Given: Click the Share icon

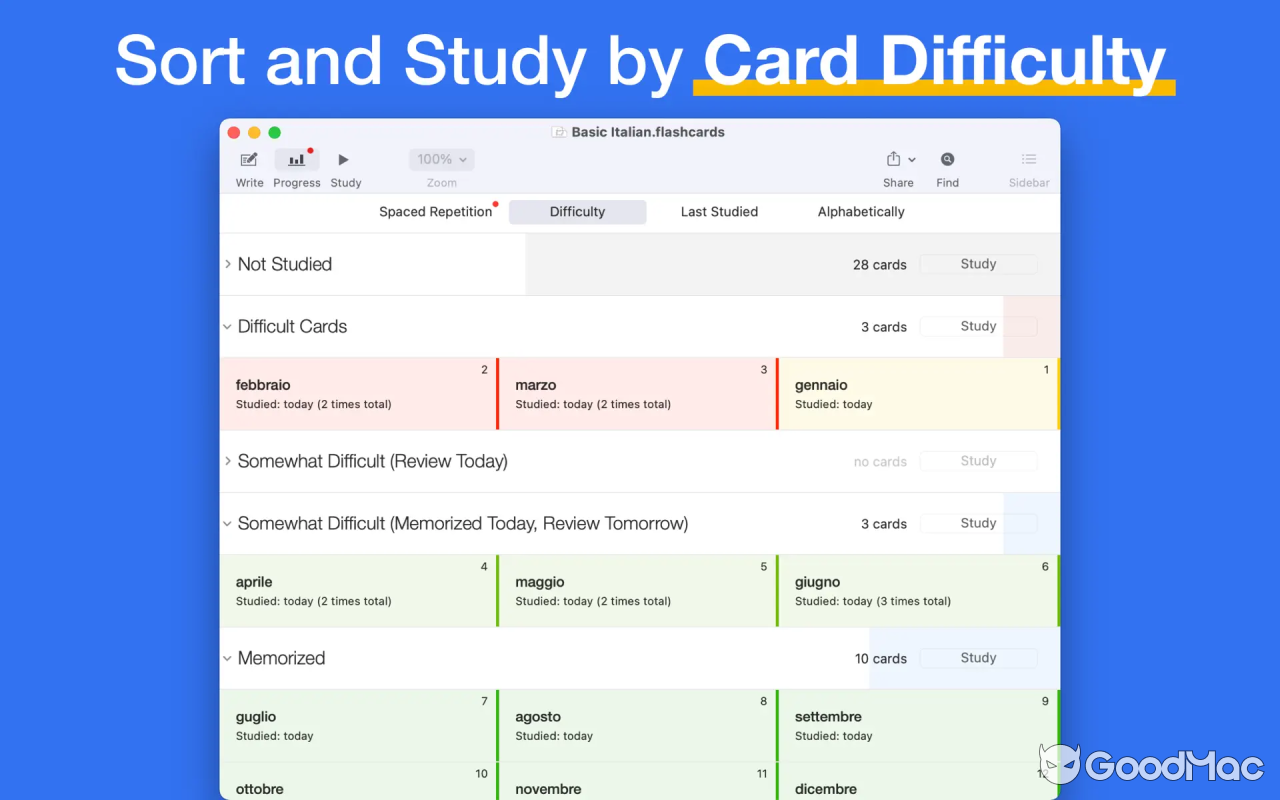Looking at the screenshot, I should 891,159.
